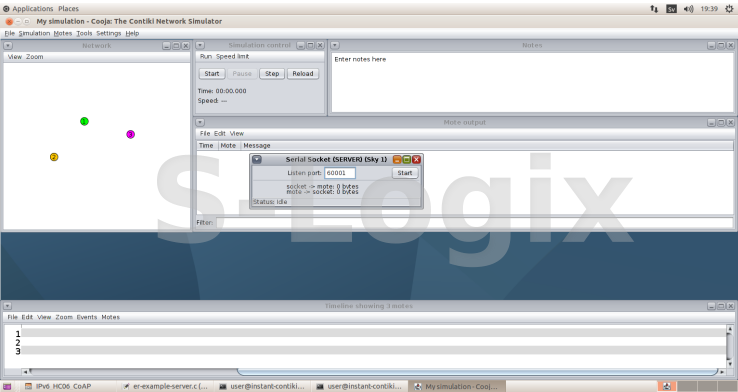Open Timeline View menu

tap(44, 317)
